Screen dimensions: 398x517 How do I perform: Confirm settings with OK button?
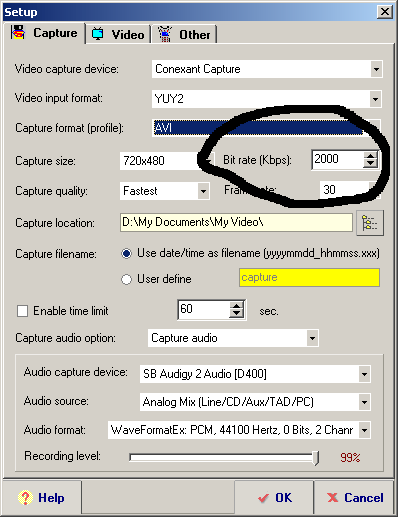pos(274,498)
